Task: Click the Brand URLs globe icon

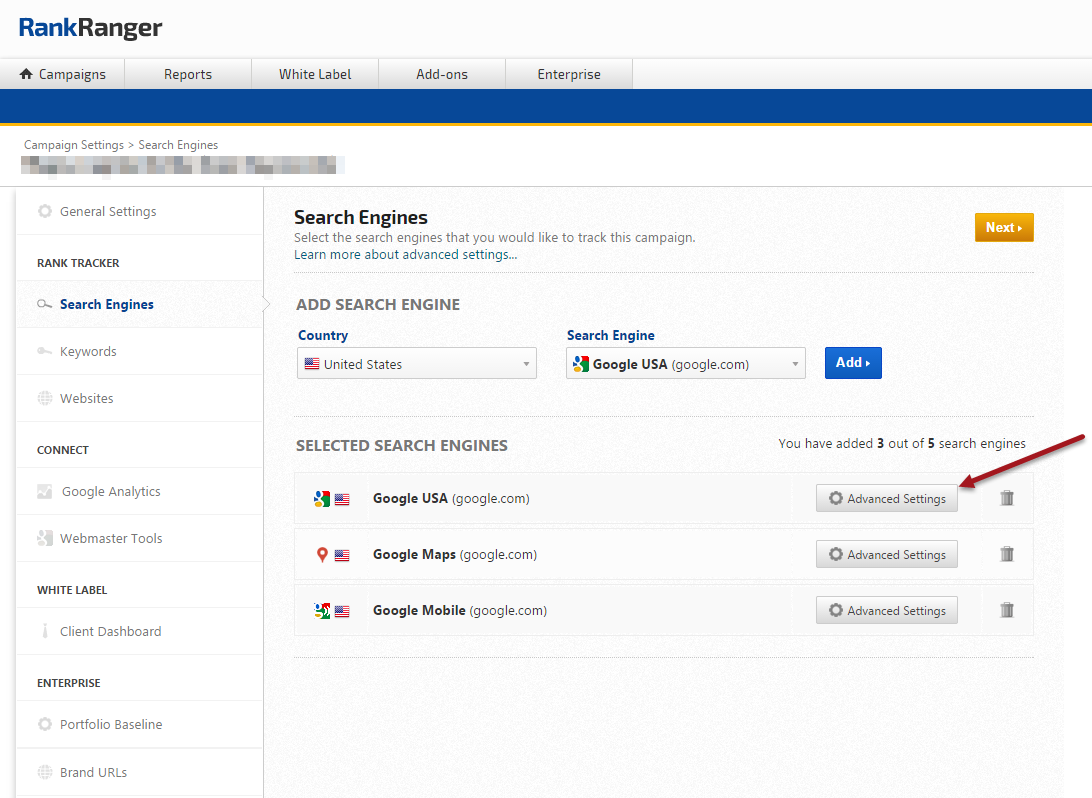Action: (x=45, y=772)
